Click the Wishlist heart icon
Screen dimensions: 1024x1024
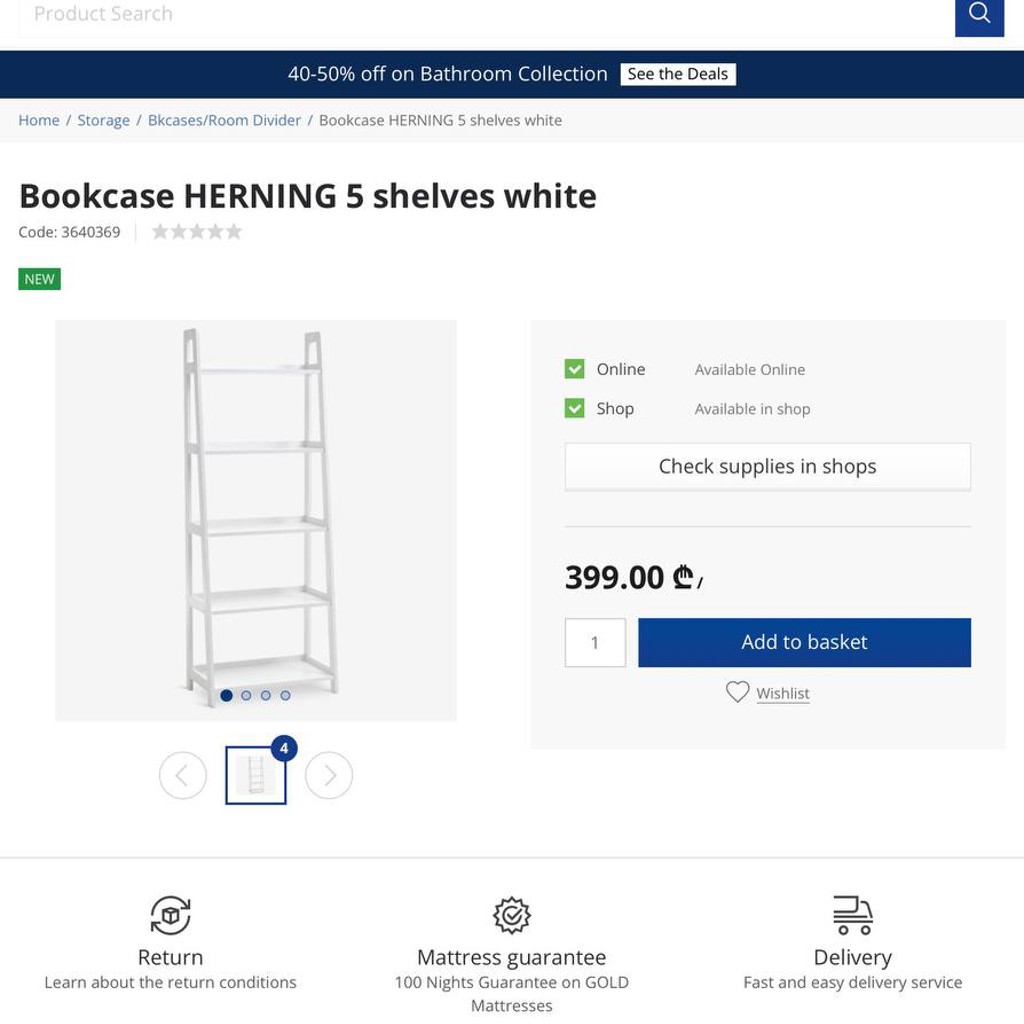737,692
